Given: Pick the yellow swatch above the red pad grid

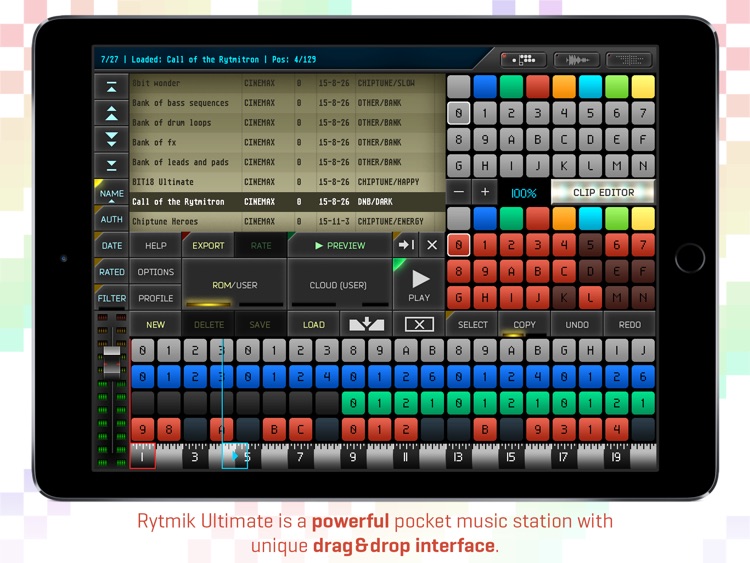Looking at the screenshot, I should click(643, 218).
